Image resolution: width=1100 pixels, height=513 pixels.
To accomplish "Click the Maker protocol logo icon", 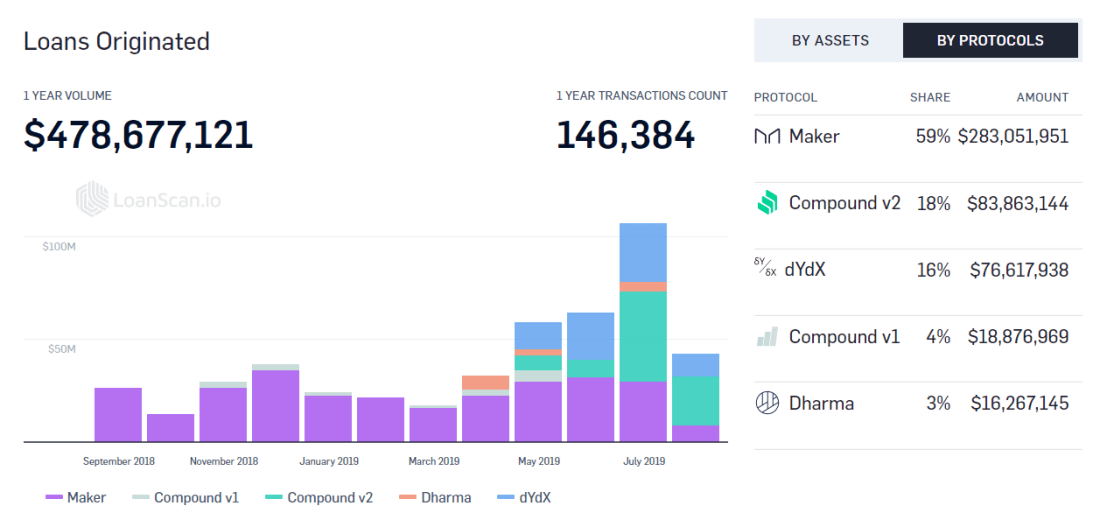I will click(x=767, y=136).
